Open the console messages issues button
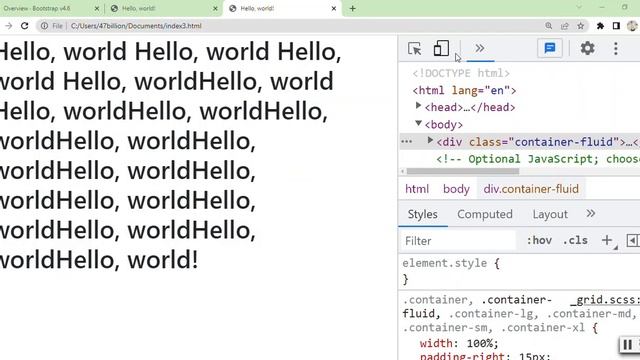Image resolution: width=640 pixels, height=360 pixels. [x=550, y=48]
